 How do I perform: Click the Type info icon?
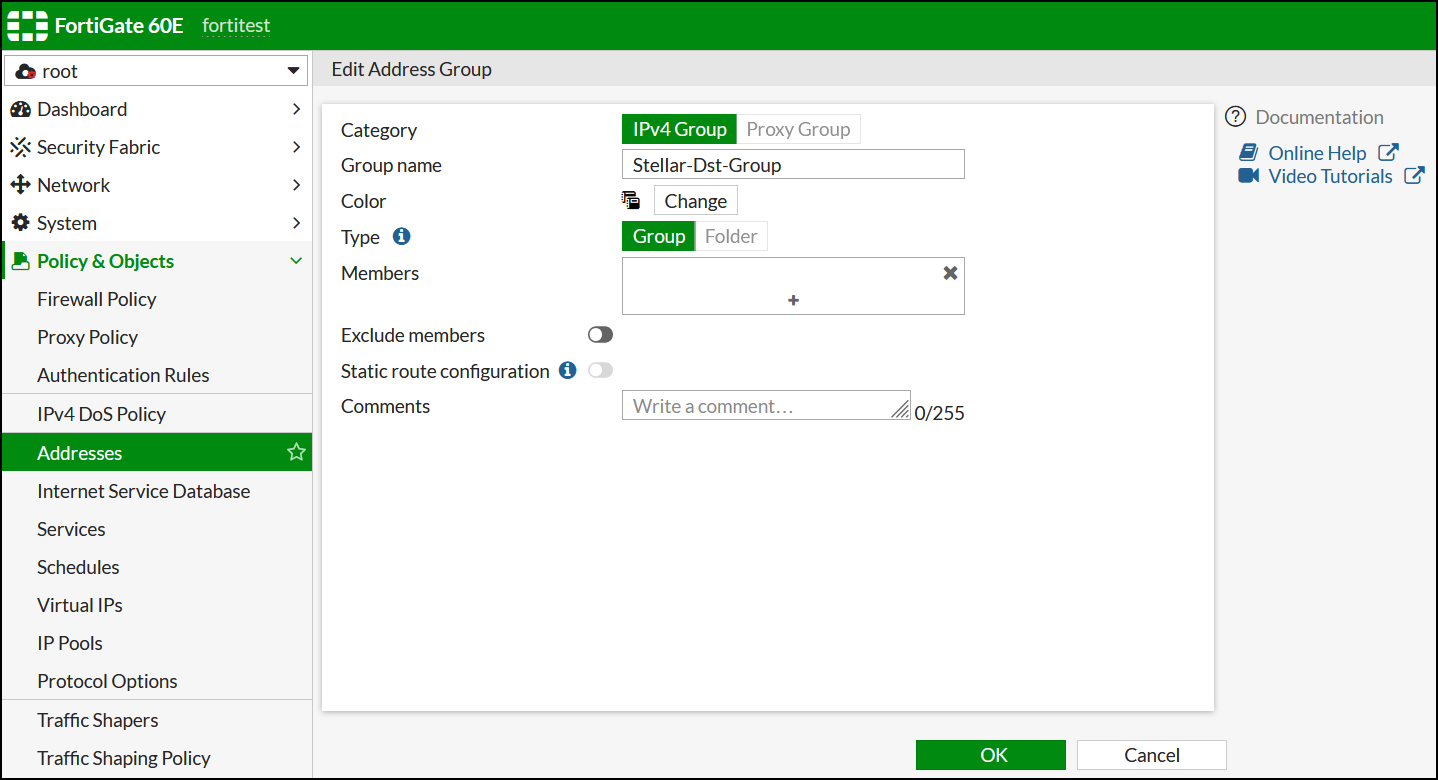401,237
